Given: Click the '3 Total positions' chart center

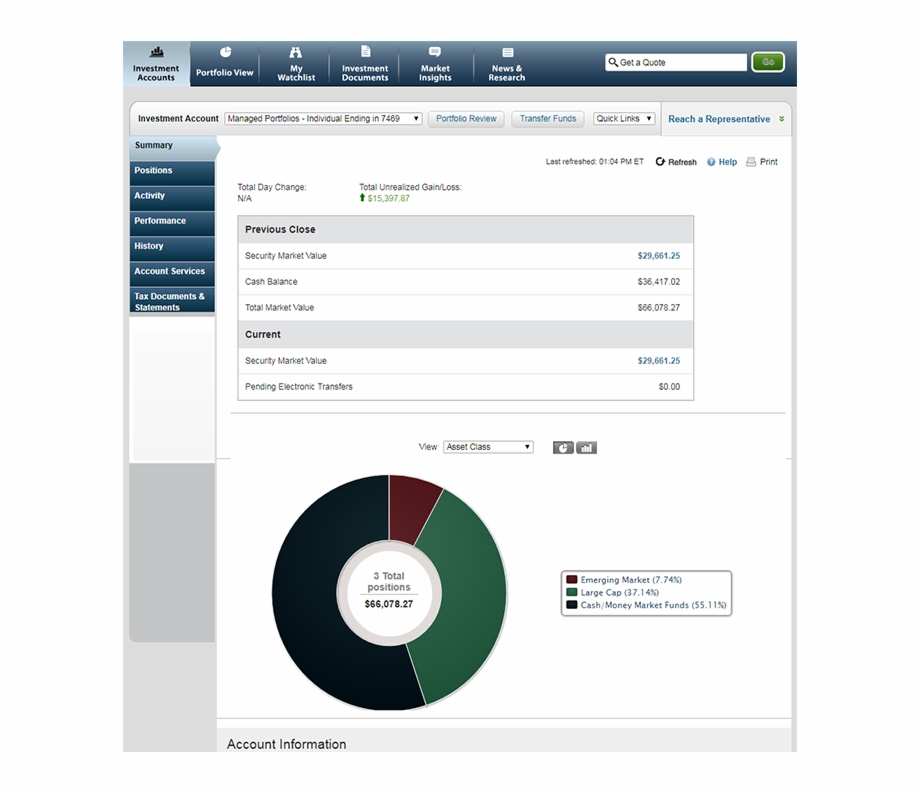Looking at the screenshot, I should pyautogui.click(x=388, y=593).
